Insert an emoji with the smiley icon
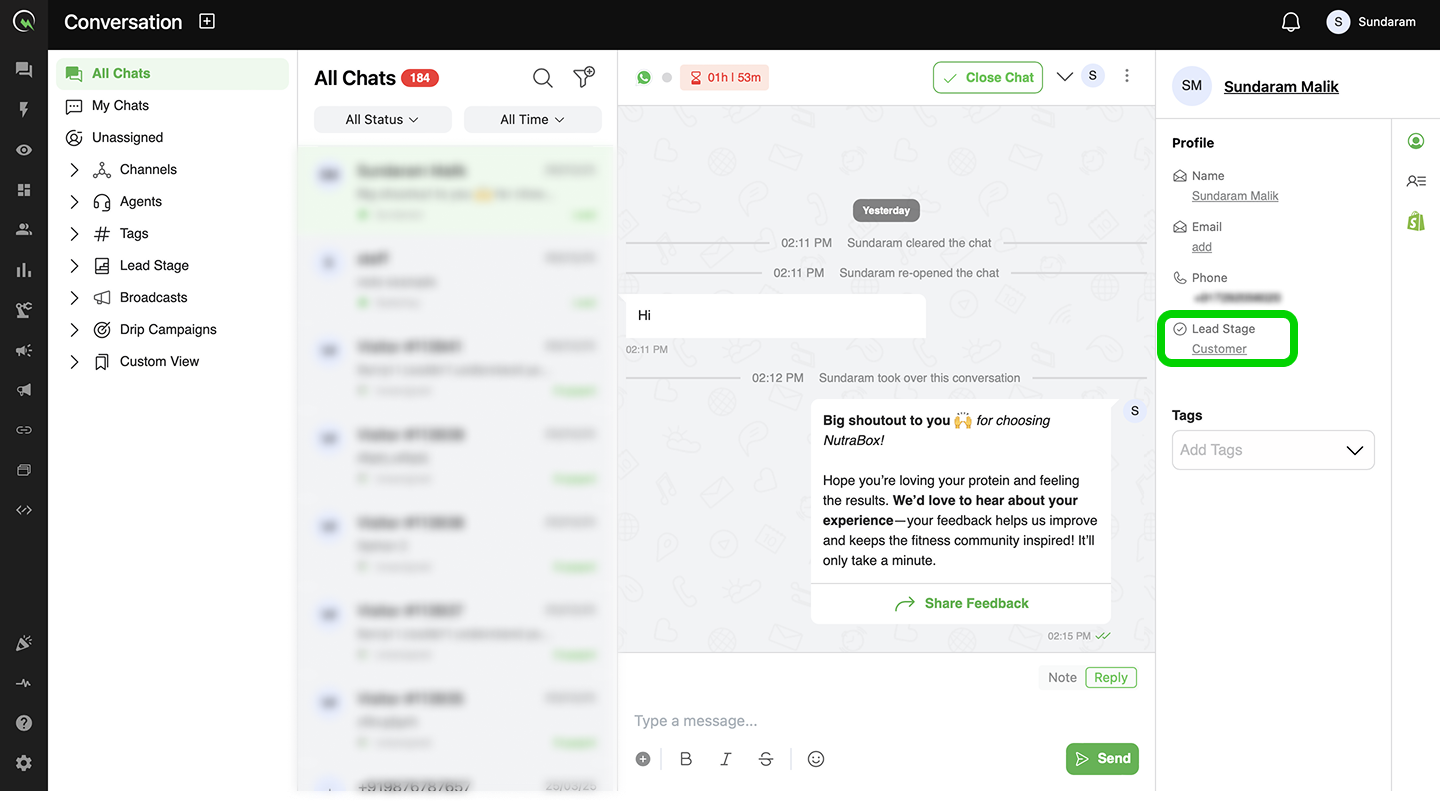Viewport: 1440px width, 801px height. click(816, 759)
